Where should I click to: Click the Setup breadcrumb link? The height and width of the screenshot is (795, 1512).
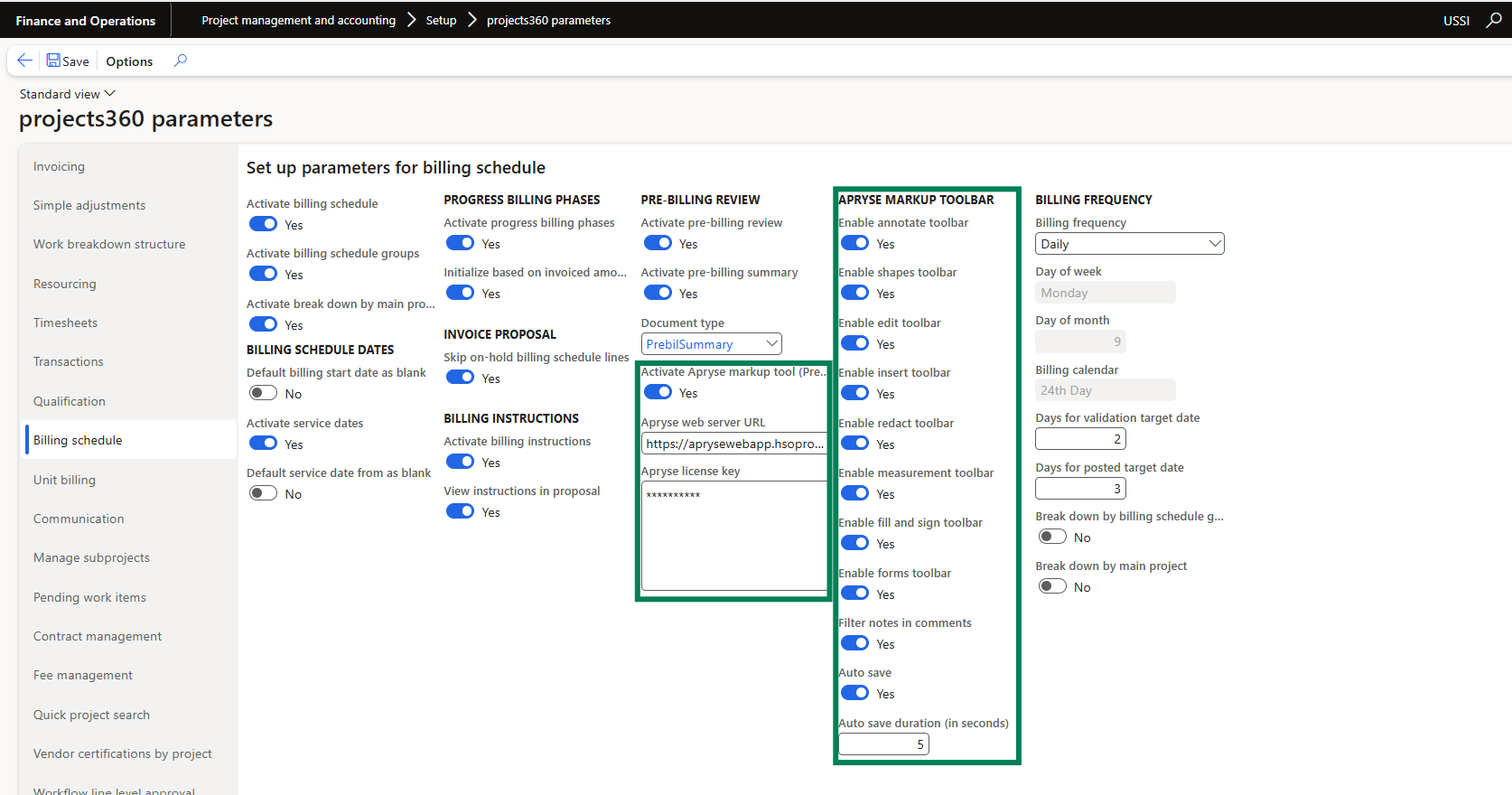click(441, 20)
